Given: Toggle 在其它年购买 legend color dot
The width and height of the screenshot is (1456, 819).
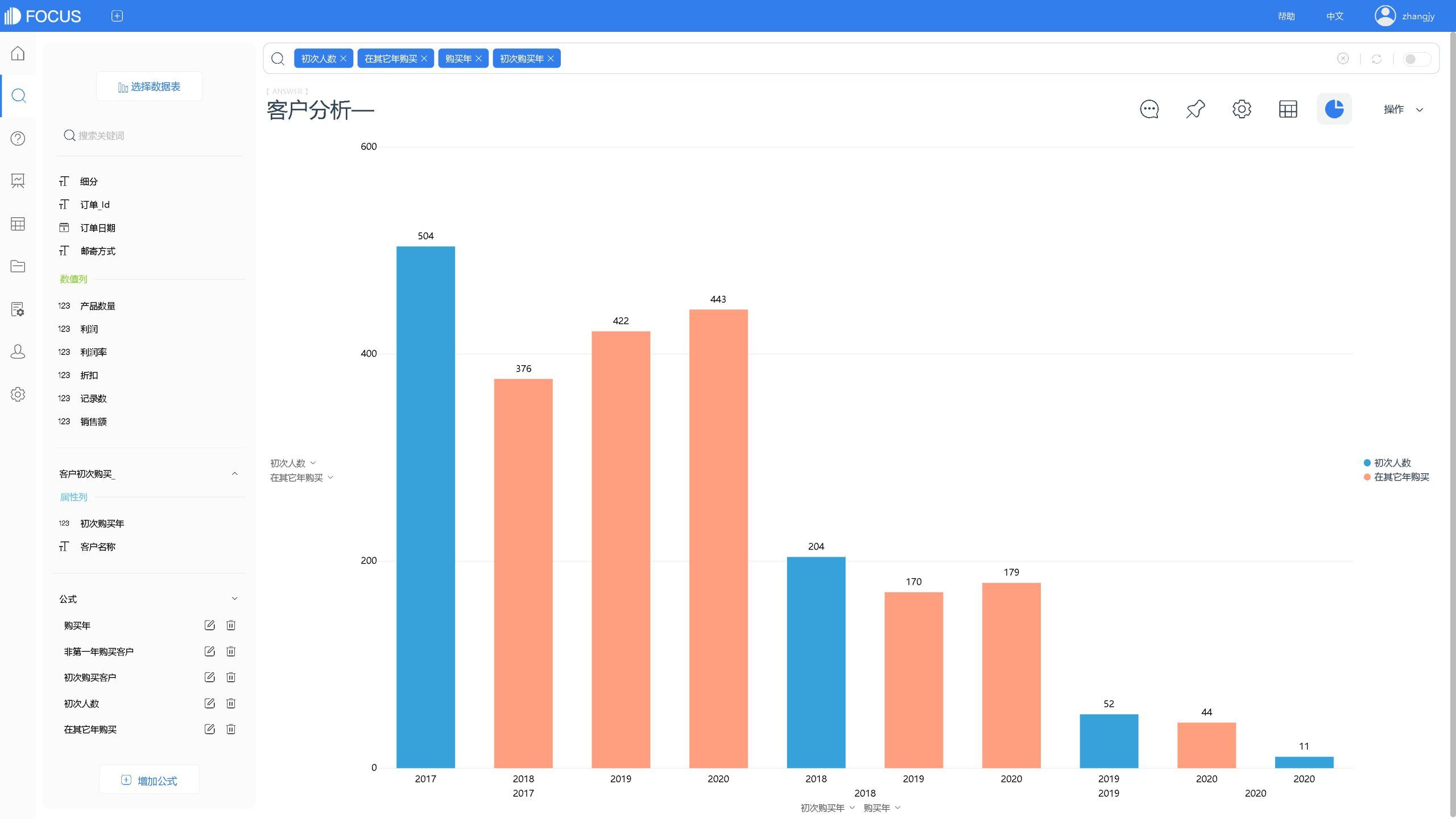Looking at the screenshot, I should point(1367,477).
